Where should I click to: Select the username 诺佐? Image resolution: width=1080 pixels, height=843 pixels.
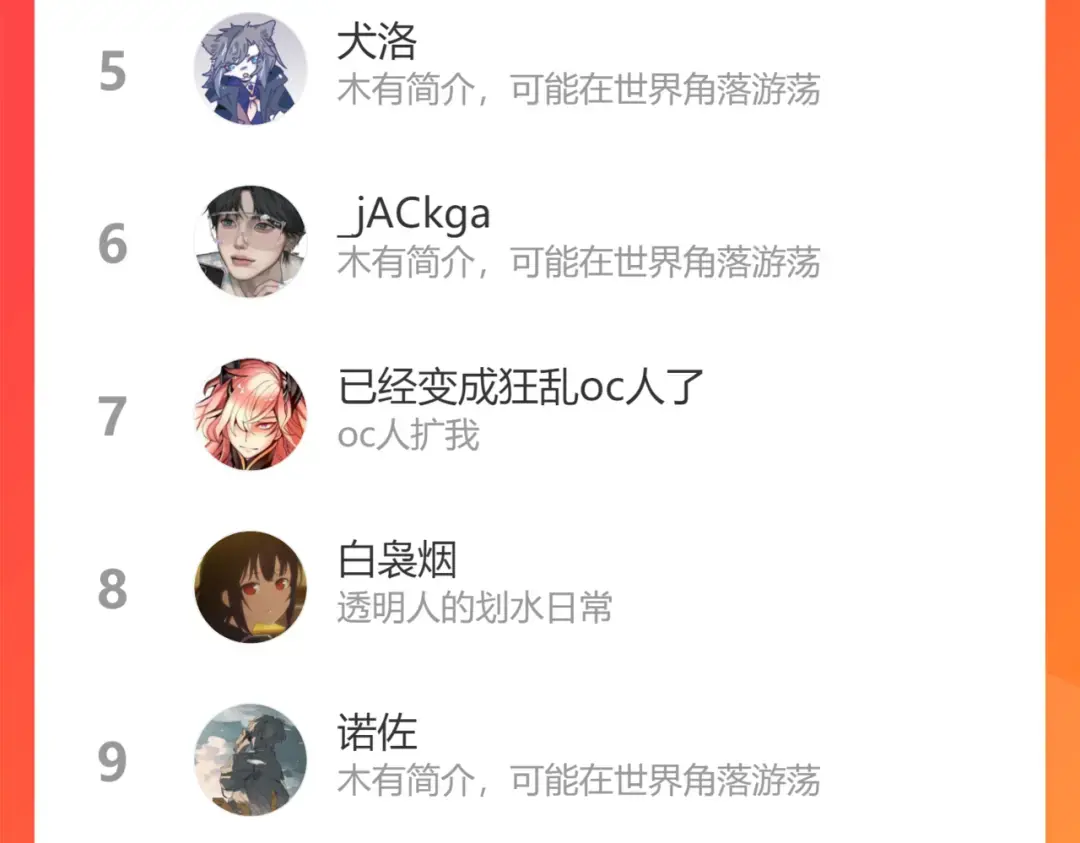[377, 733]
